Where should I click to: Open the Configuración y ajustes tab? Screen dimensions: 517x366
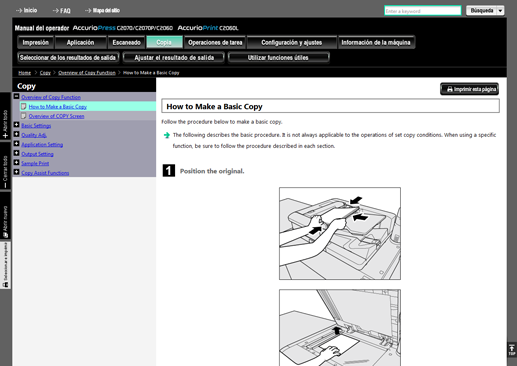click(291, 42)
